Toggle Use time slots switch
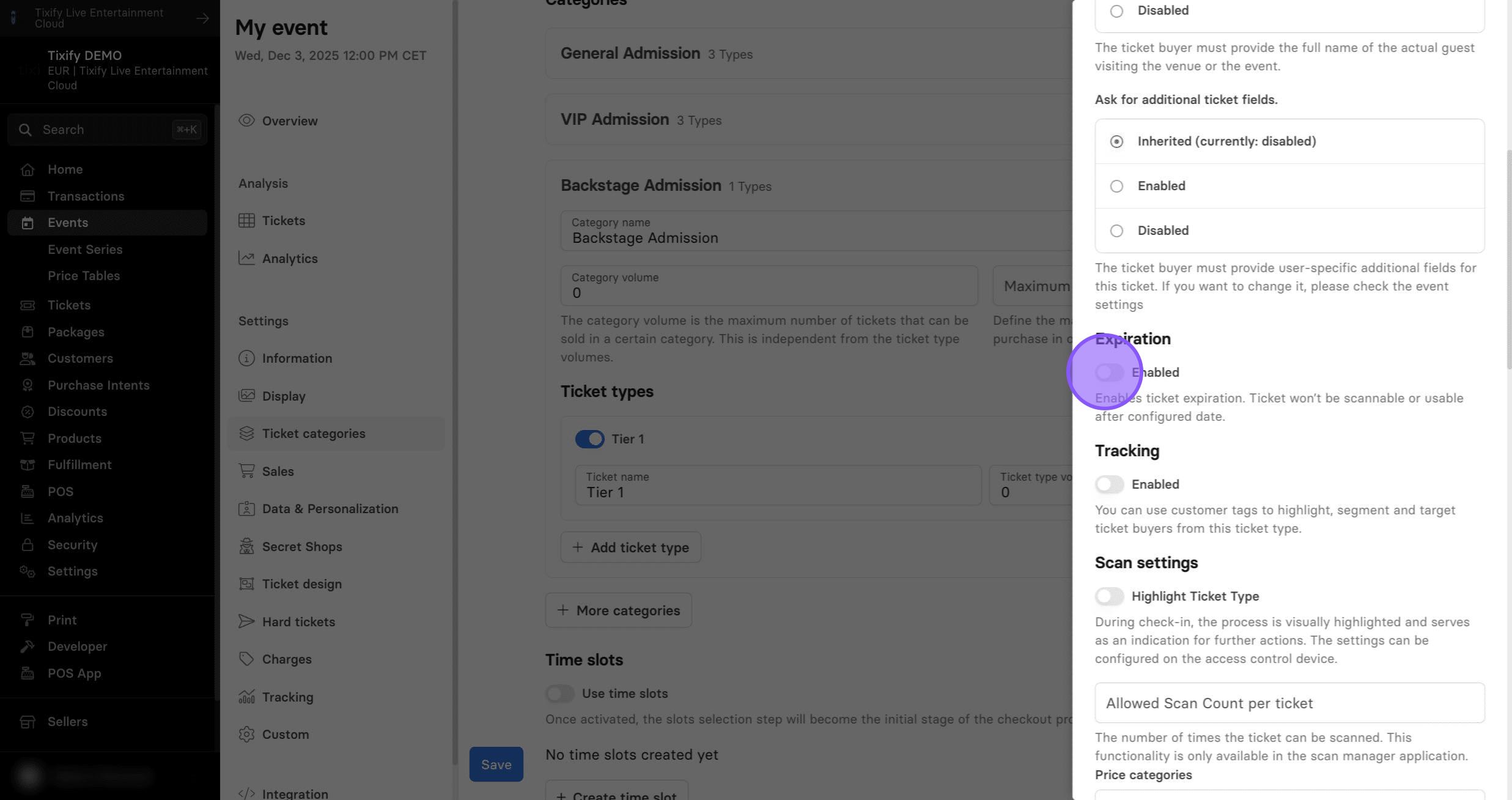 (559, 694)
